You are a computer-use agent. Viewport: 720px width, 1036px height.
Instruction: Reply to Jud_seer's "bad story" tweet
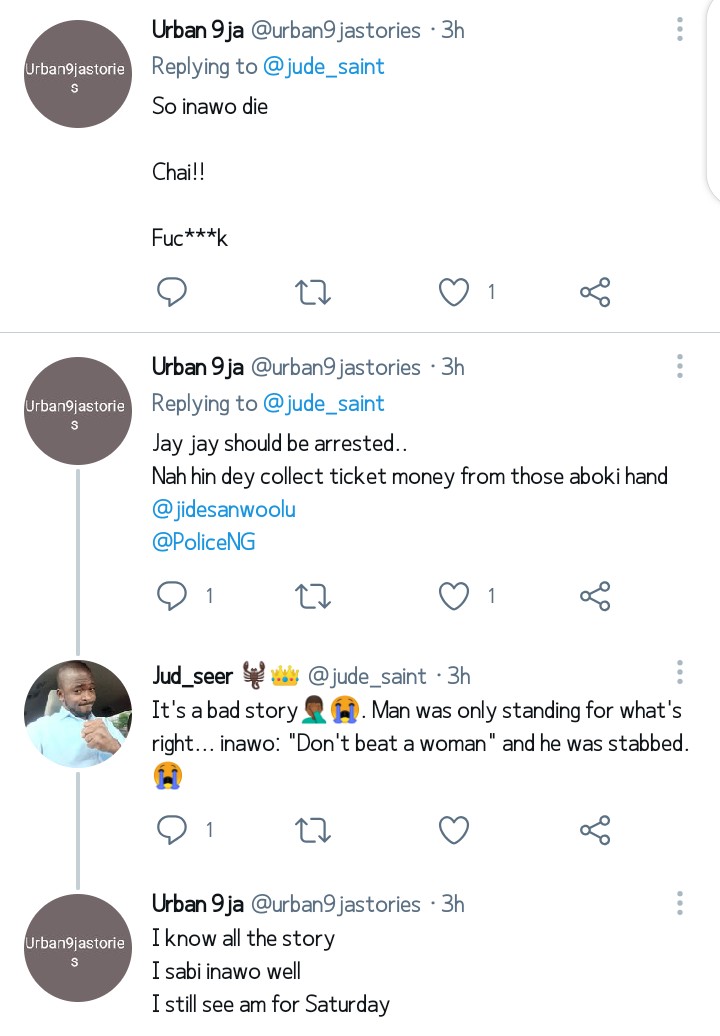coord(173,829)
